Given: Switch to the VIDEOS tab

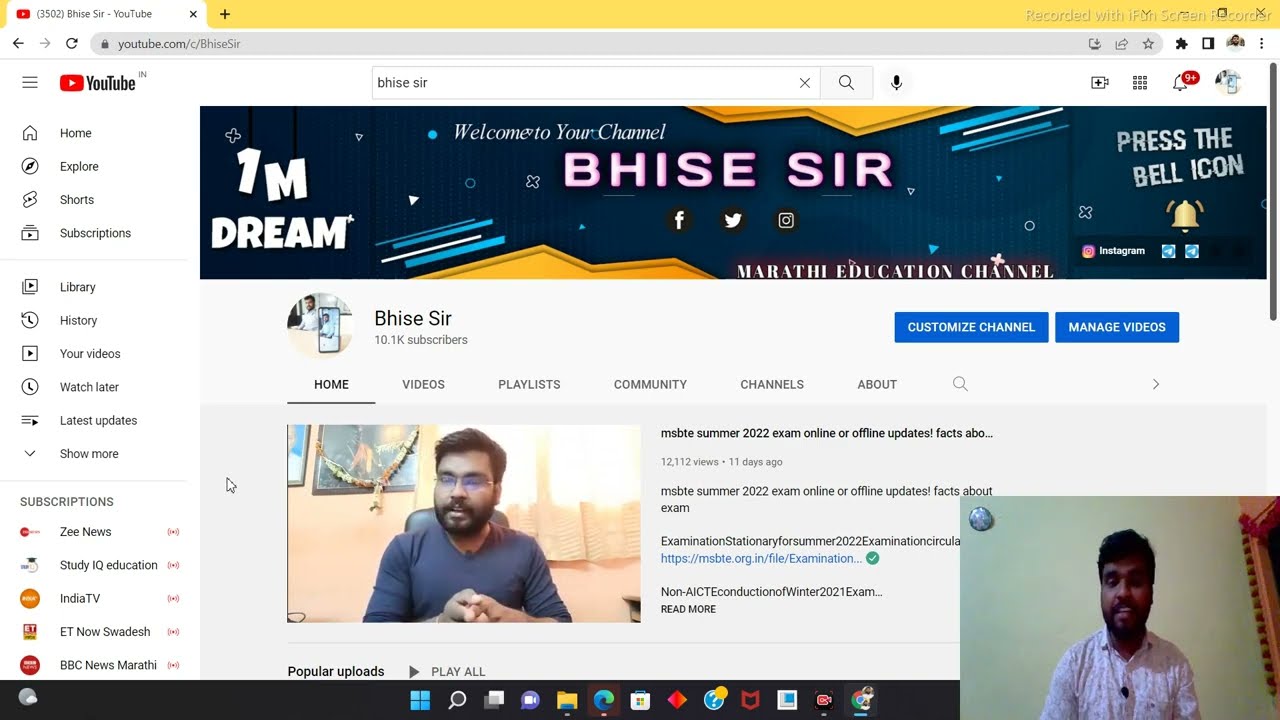Looking at the screenshot, I should [423, 384].
